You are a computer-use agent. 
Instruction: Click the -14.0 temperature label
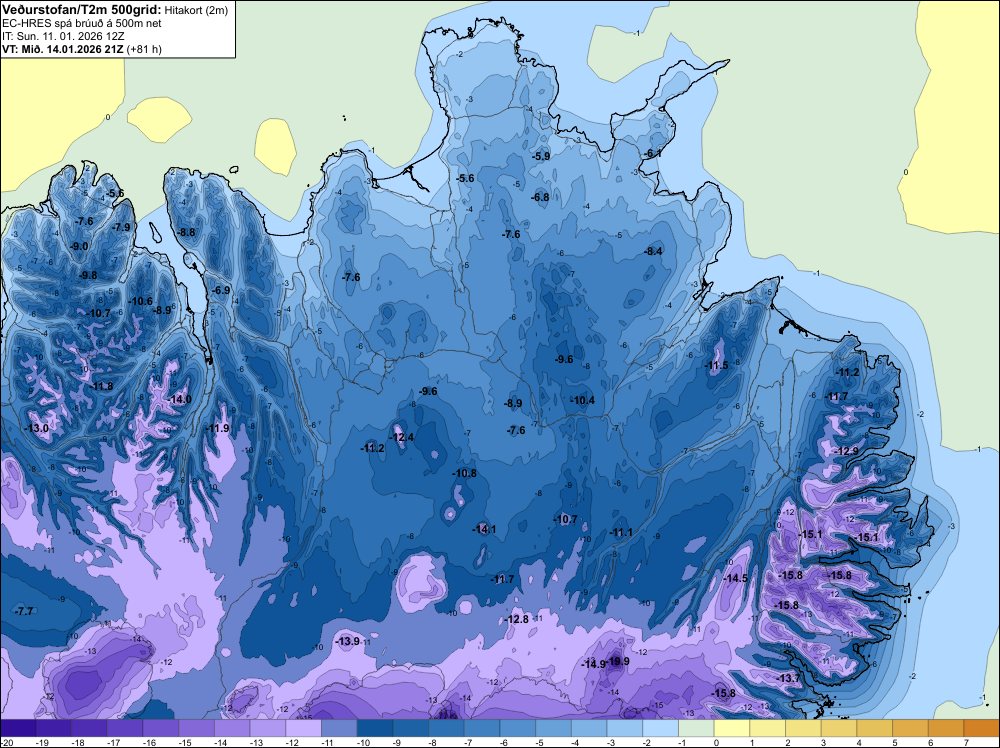[179, 399]
